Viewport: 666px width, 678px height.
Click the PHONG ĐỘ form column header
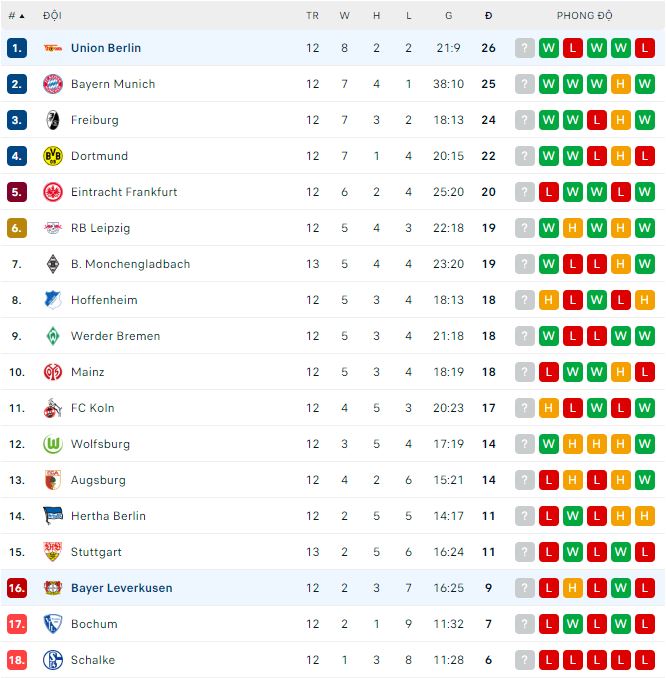click(585, 16)
